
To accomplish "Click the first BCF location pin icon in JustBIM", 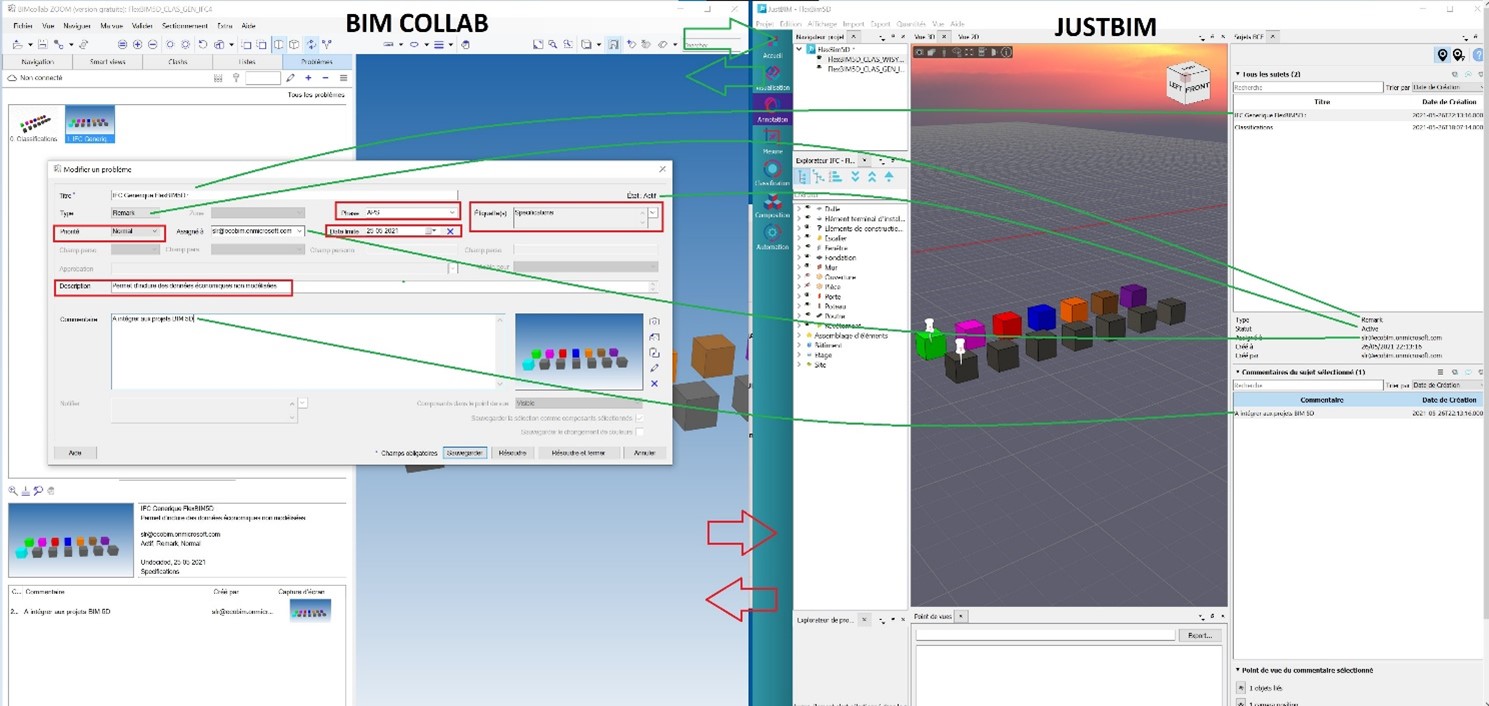I will tap(1442, 55).
